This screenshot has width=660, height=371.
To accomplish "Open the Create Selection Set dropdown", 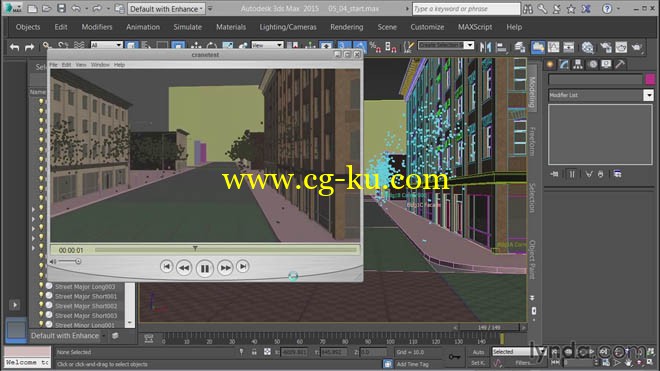I will (446, 45).
